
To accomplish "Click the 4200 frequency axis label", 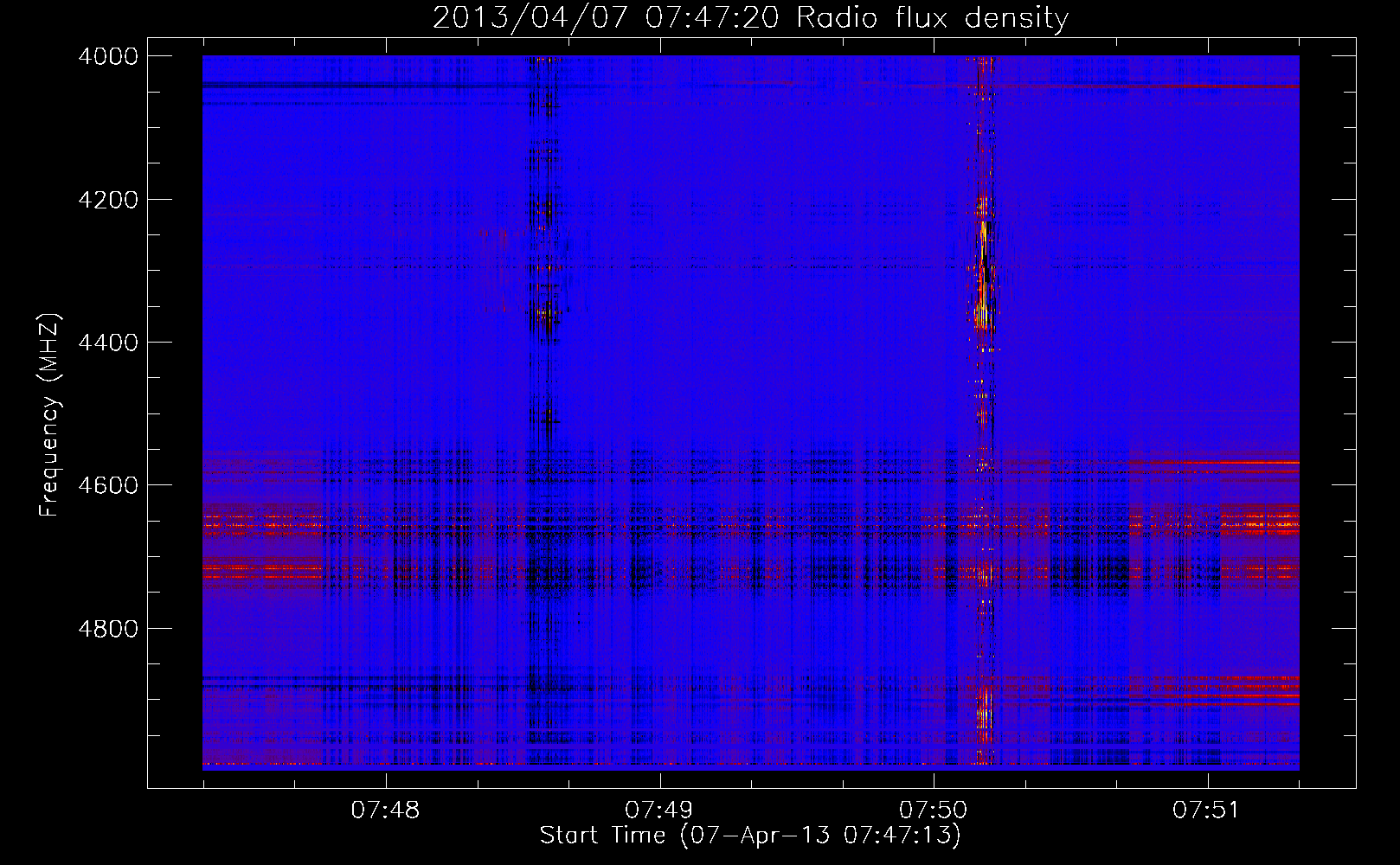I will (x=108, y=200).
